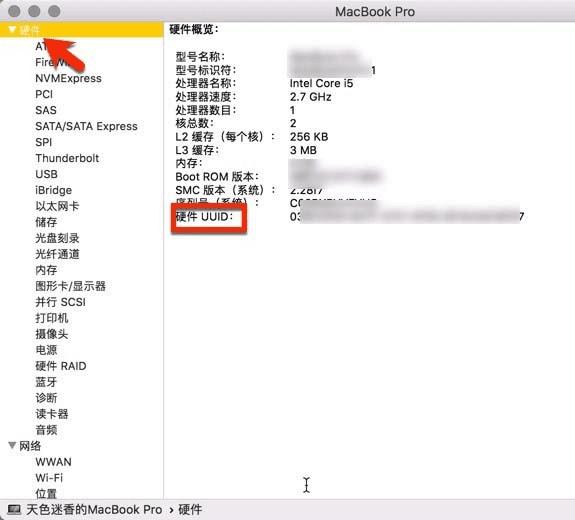Collapse the 硬件 disclosure triangle
The image size is (575, 520).
12,29
